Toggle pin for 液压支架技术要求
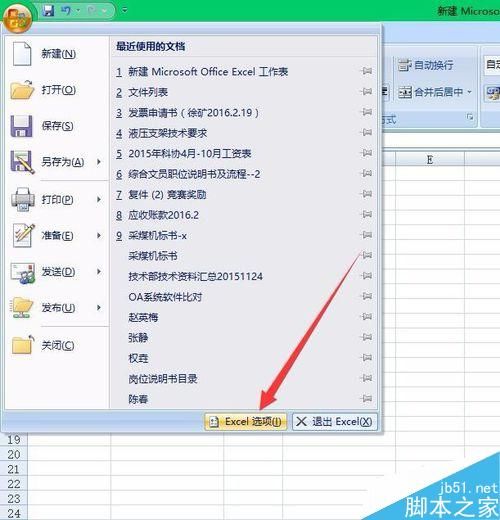 point(366,132)
